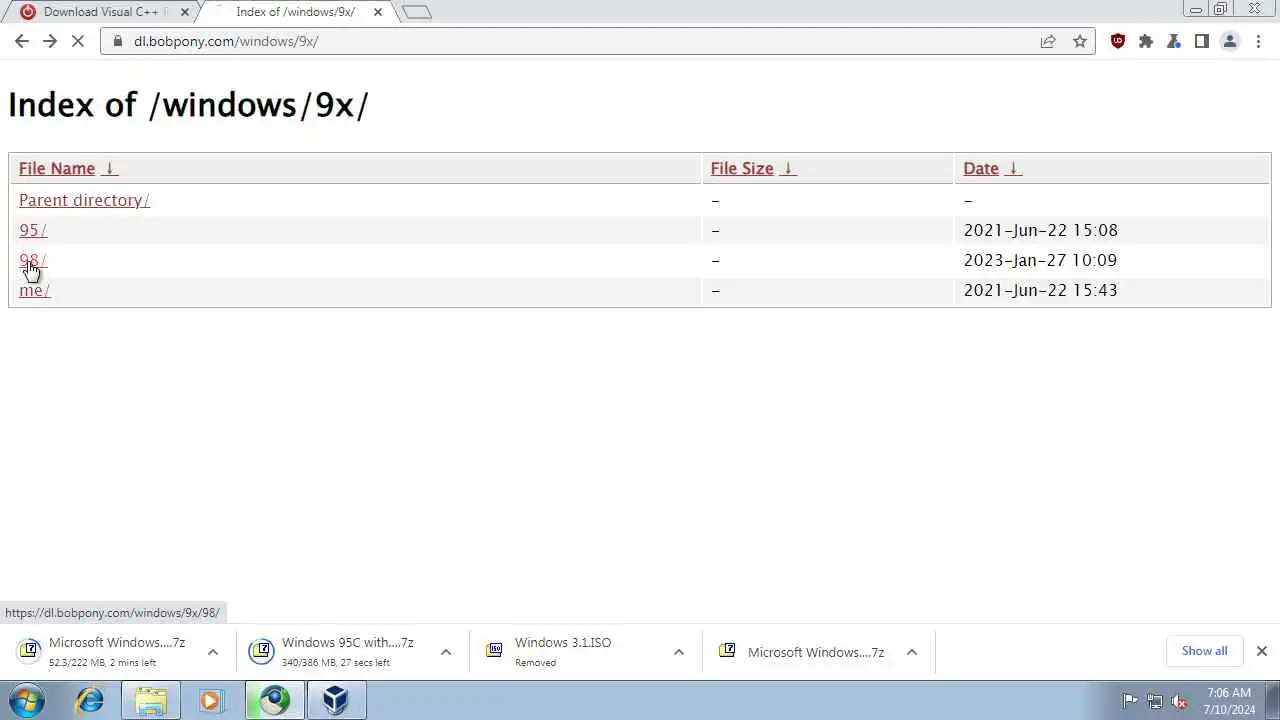This screenshot has height=720, width=1280.
Task: Stop loading this page
Action: click(78, 41)
